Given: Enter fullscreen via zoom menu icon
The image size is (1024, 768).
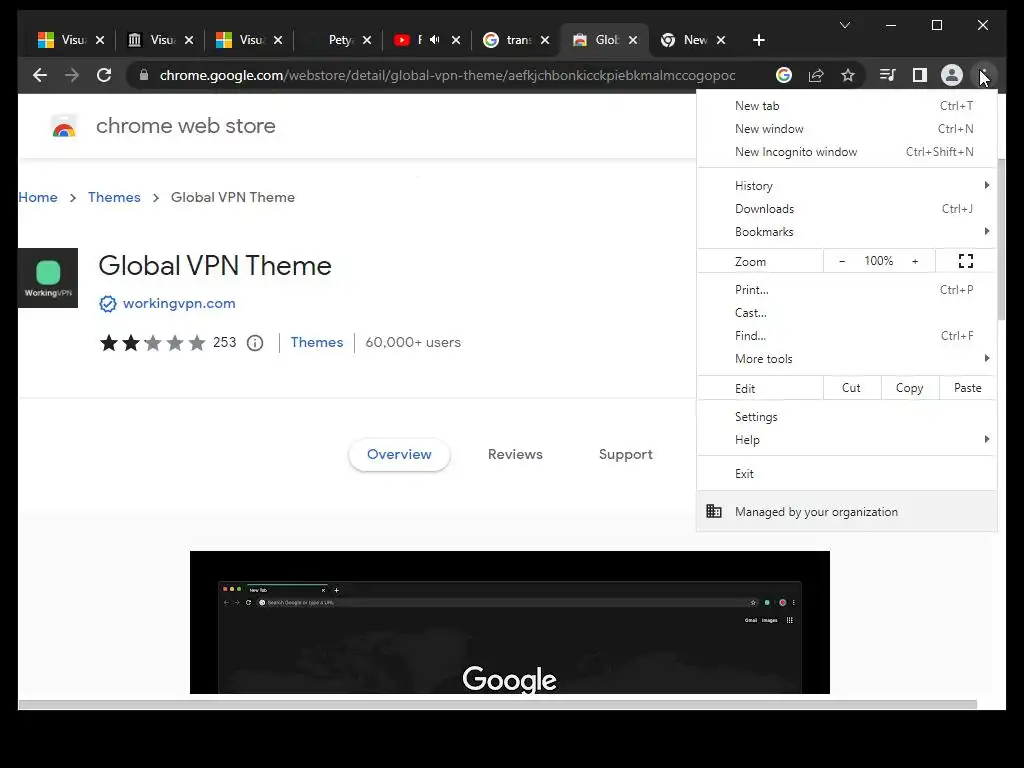Looking at the screenshot, I should click(966, 261).
